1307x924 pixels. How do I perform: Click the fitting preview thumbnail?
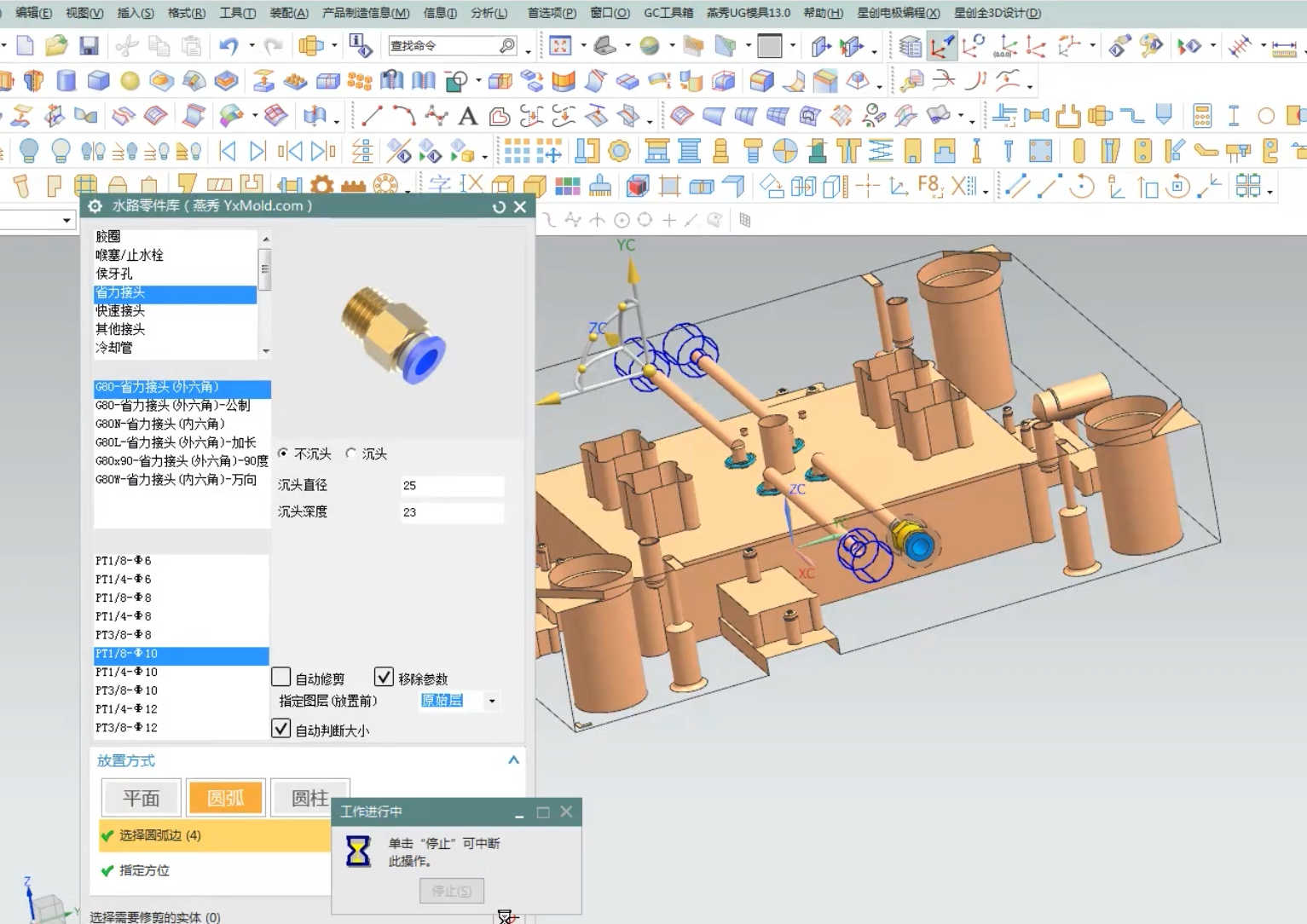pyautogui.click(x=396, y=334)
